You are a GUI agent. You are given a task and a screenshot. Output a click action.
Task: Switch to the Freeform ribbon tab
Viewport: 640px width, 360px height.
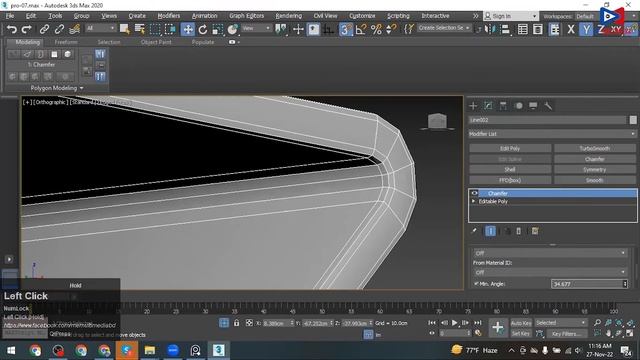click(66, 42)
